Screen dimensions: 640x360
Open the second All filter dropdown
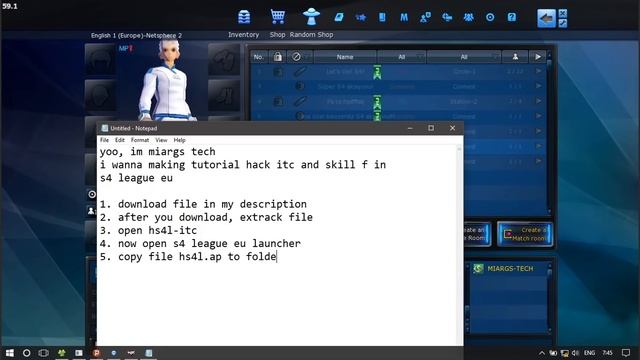[464, 57]
